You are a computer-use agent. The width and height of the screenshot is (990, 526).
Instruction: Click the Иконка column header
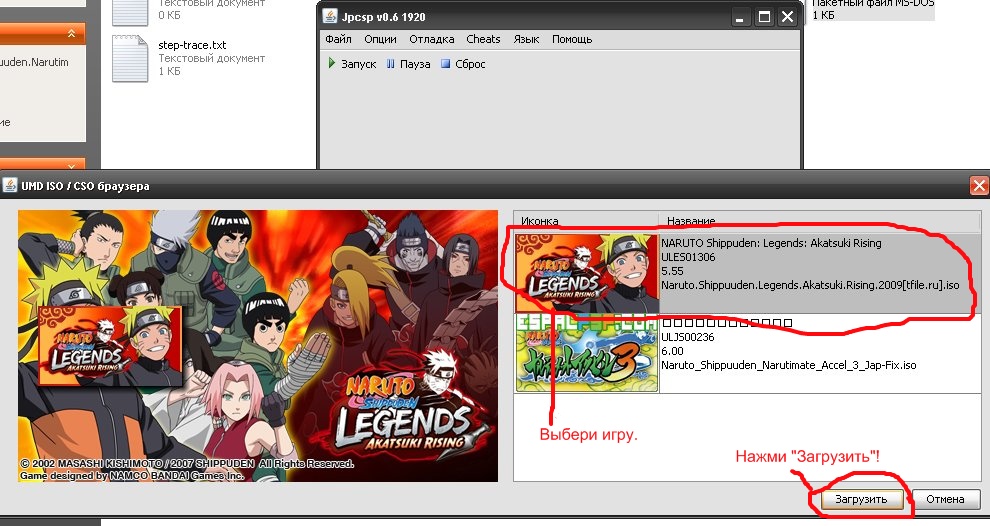pyautogui.click(x=586, y=221)
